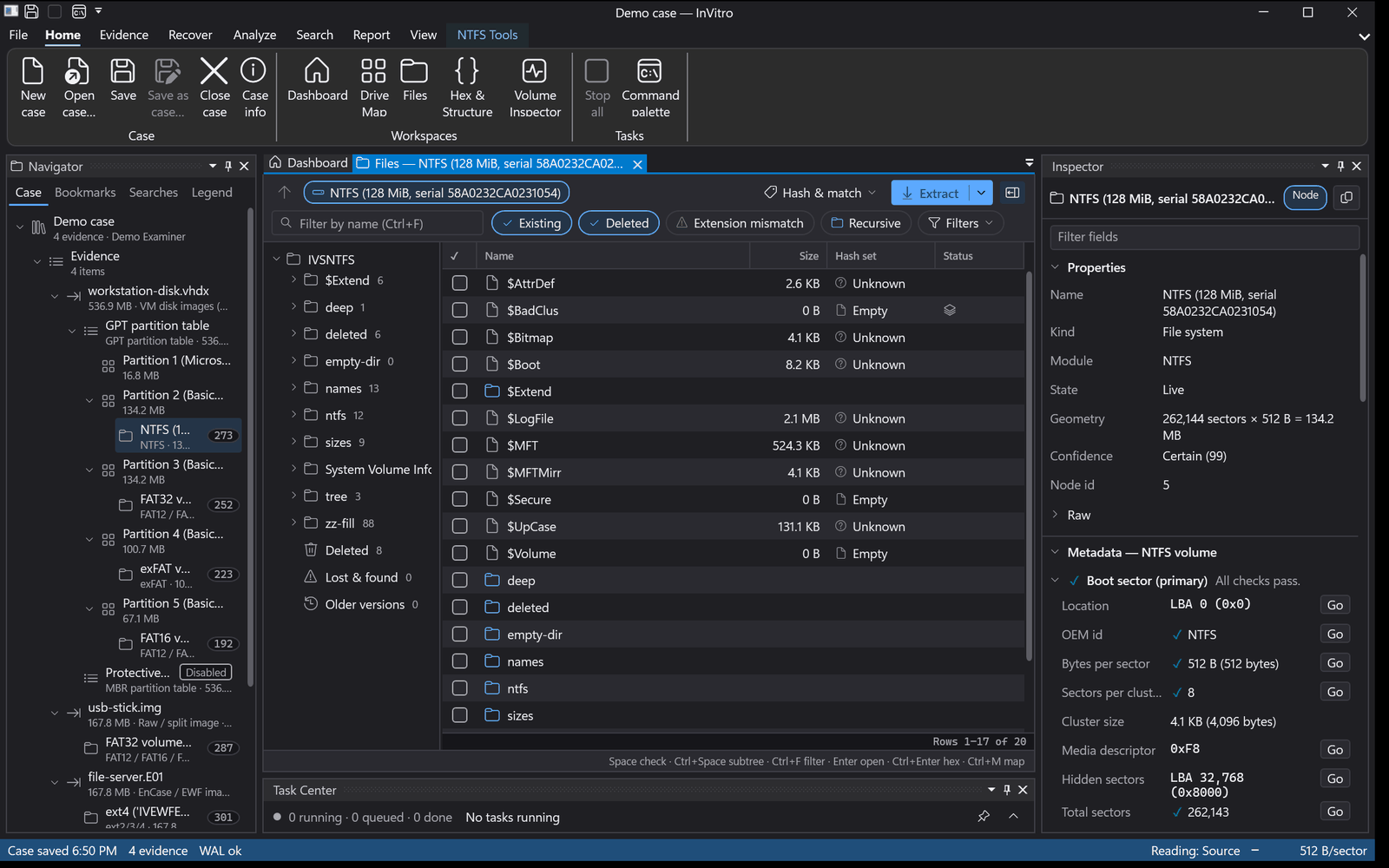Go to the Hidden sectors value
This screenshot has width=1389, height=868.
1335,779
